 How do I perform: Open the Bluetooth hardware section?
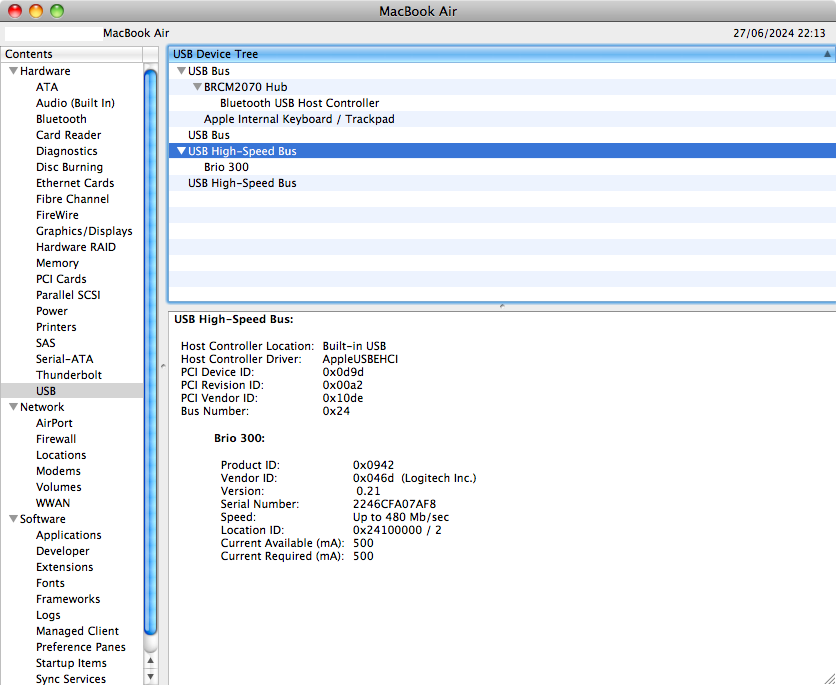(61, 119)
